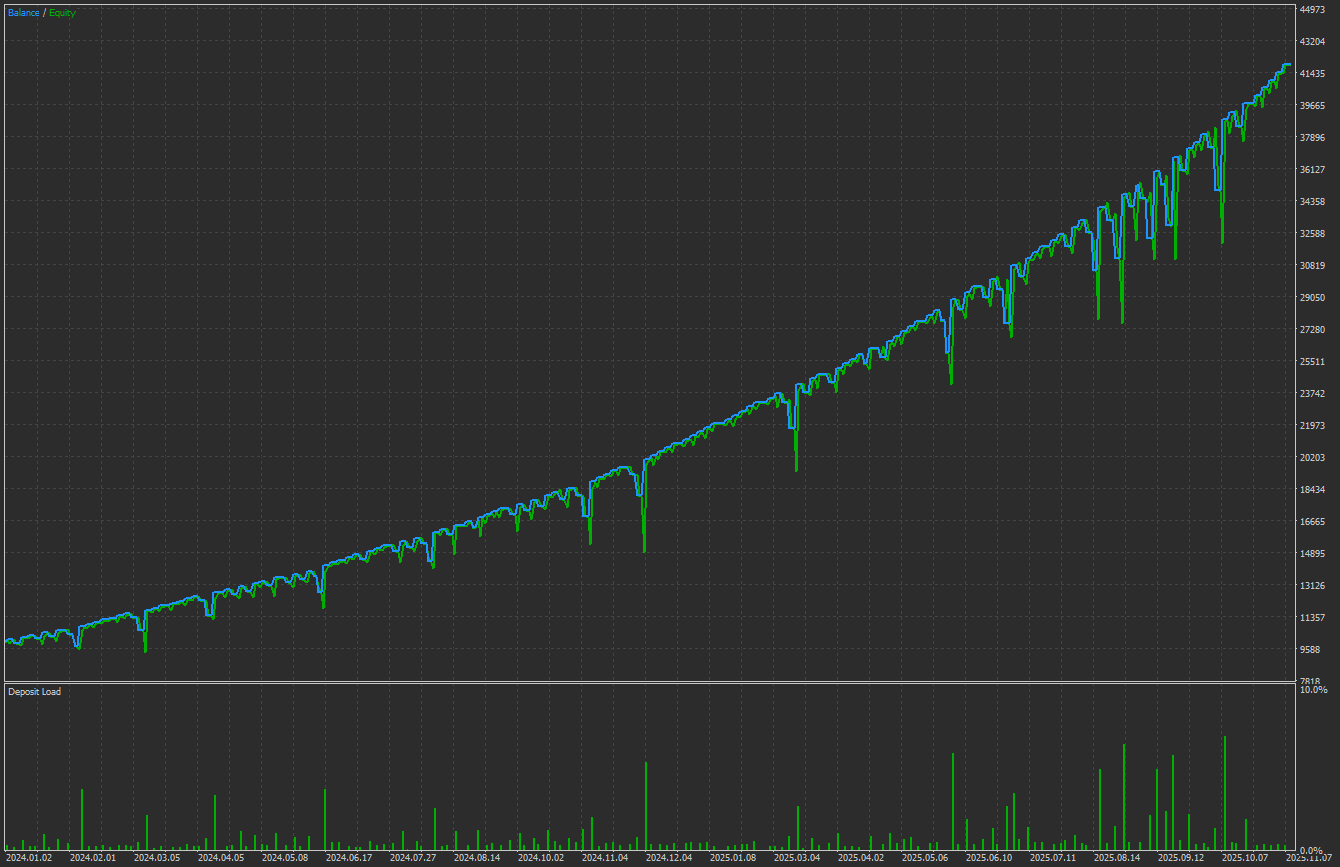This screenshot has width=1340, height=867.
Task: Click the 2025.08.14 date label
Action: (x=1117, y=858)
